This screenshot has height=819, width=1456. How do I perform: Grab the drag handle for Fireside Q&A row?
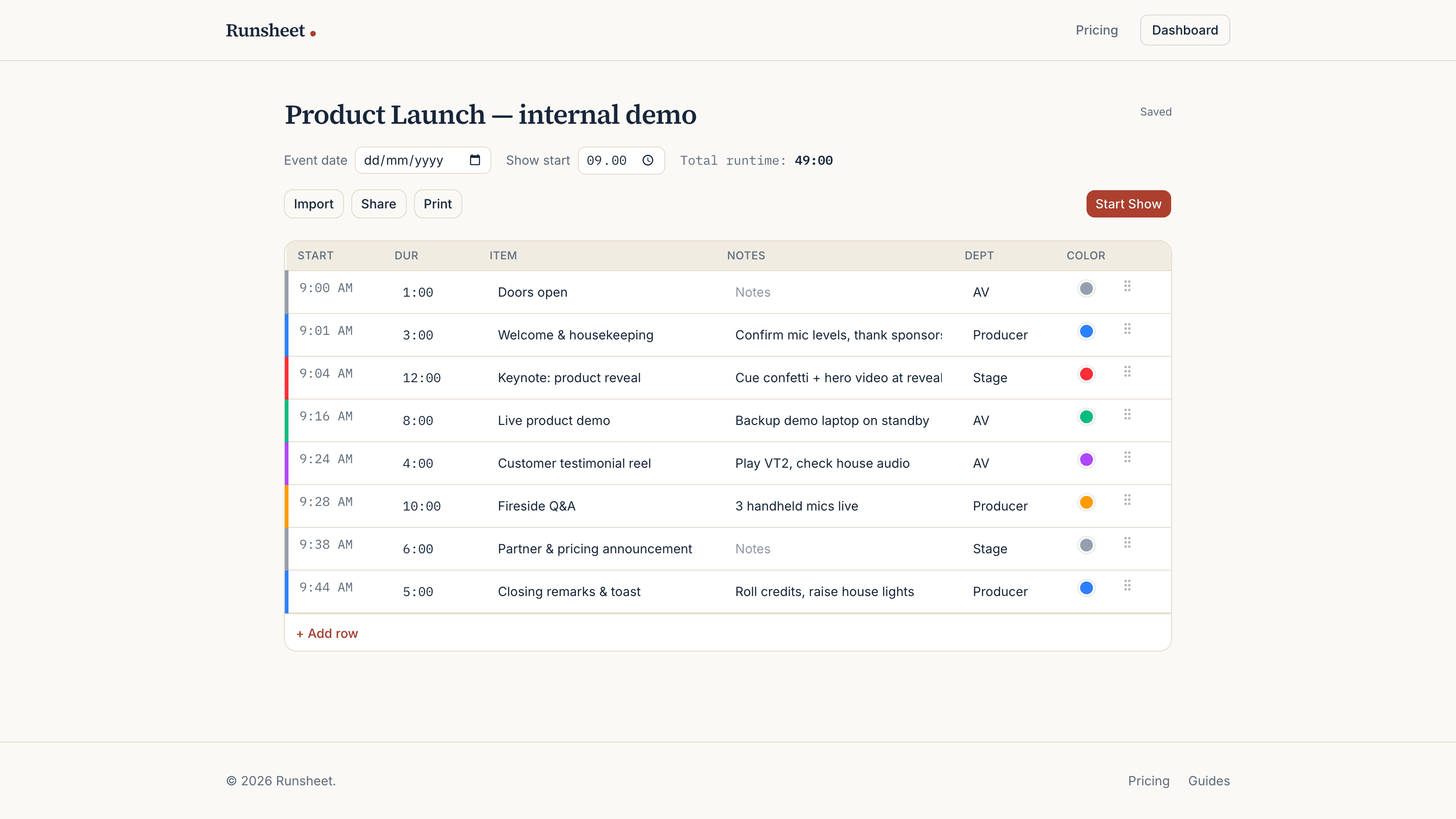pyautogui.click(x=1127, y=500)
